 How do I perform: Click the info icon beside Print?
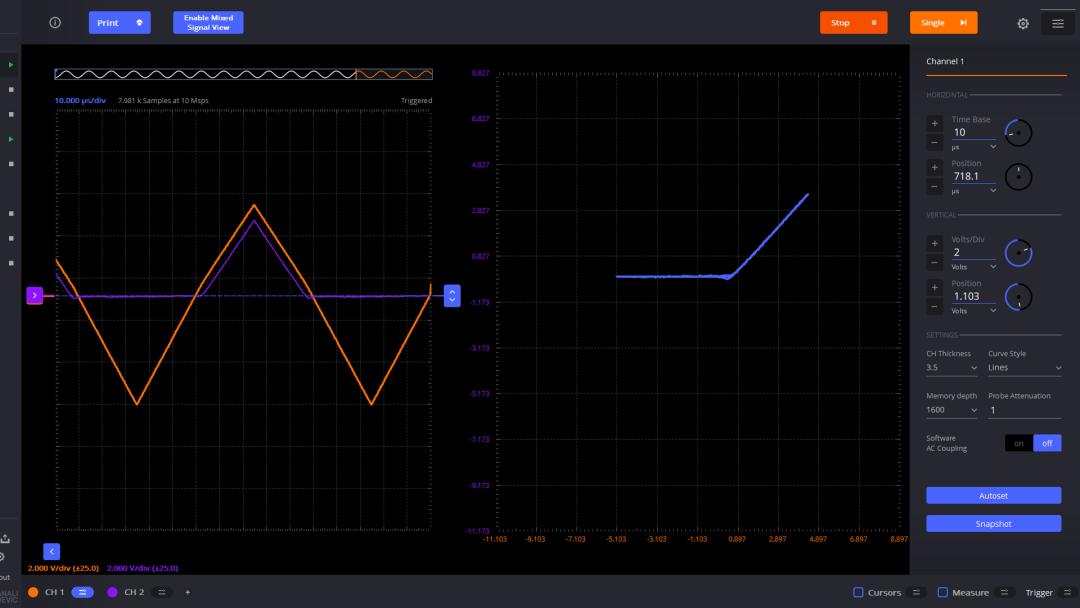pyautogui.click(x=55, y=23)
